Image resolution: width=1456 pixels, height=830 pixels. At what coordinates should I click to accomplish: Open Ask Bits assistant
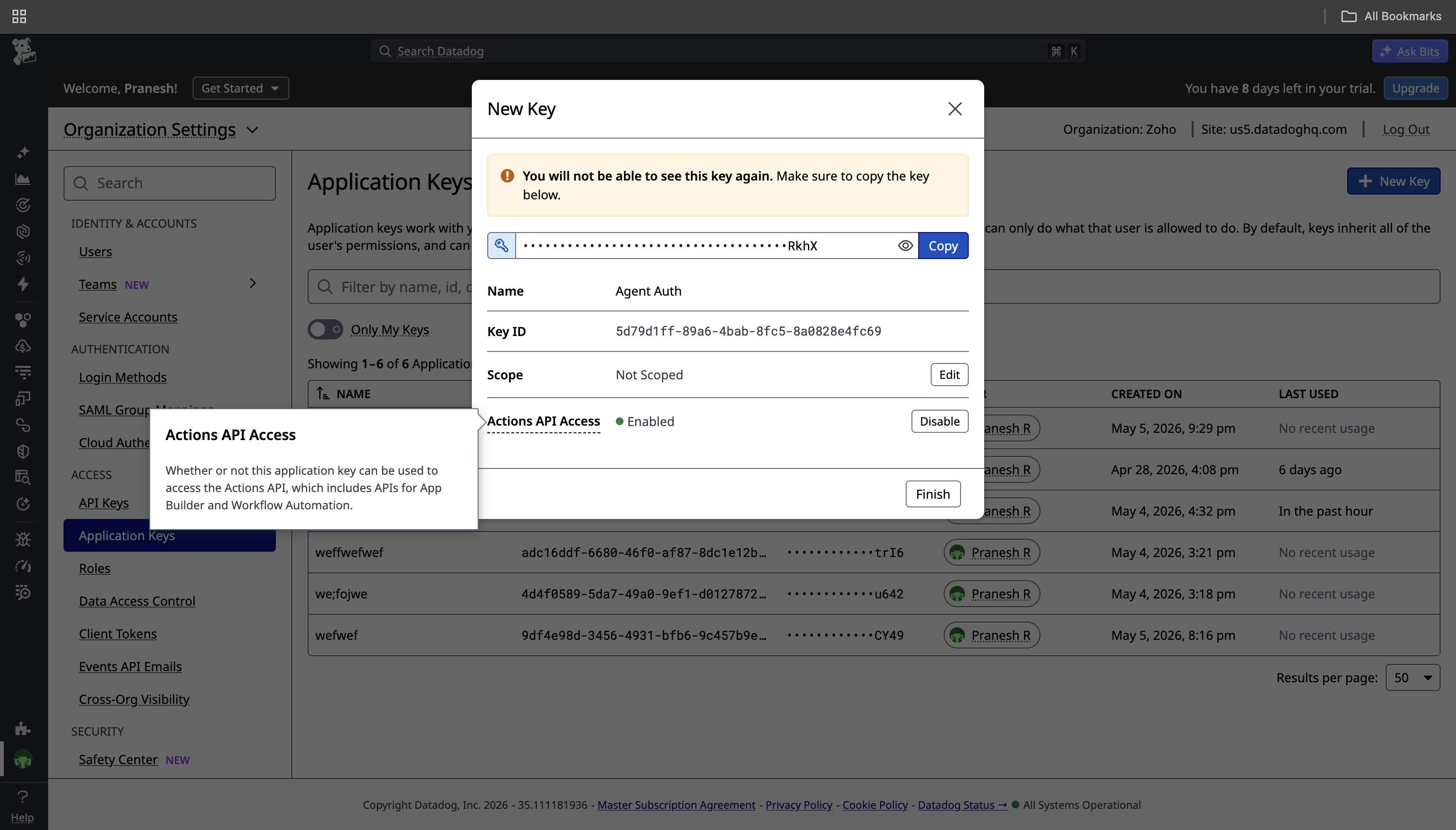click(x=1410, y=52)
